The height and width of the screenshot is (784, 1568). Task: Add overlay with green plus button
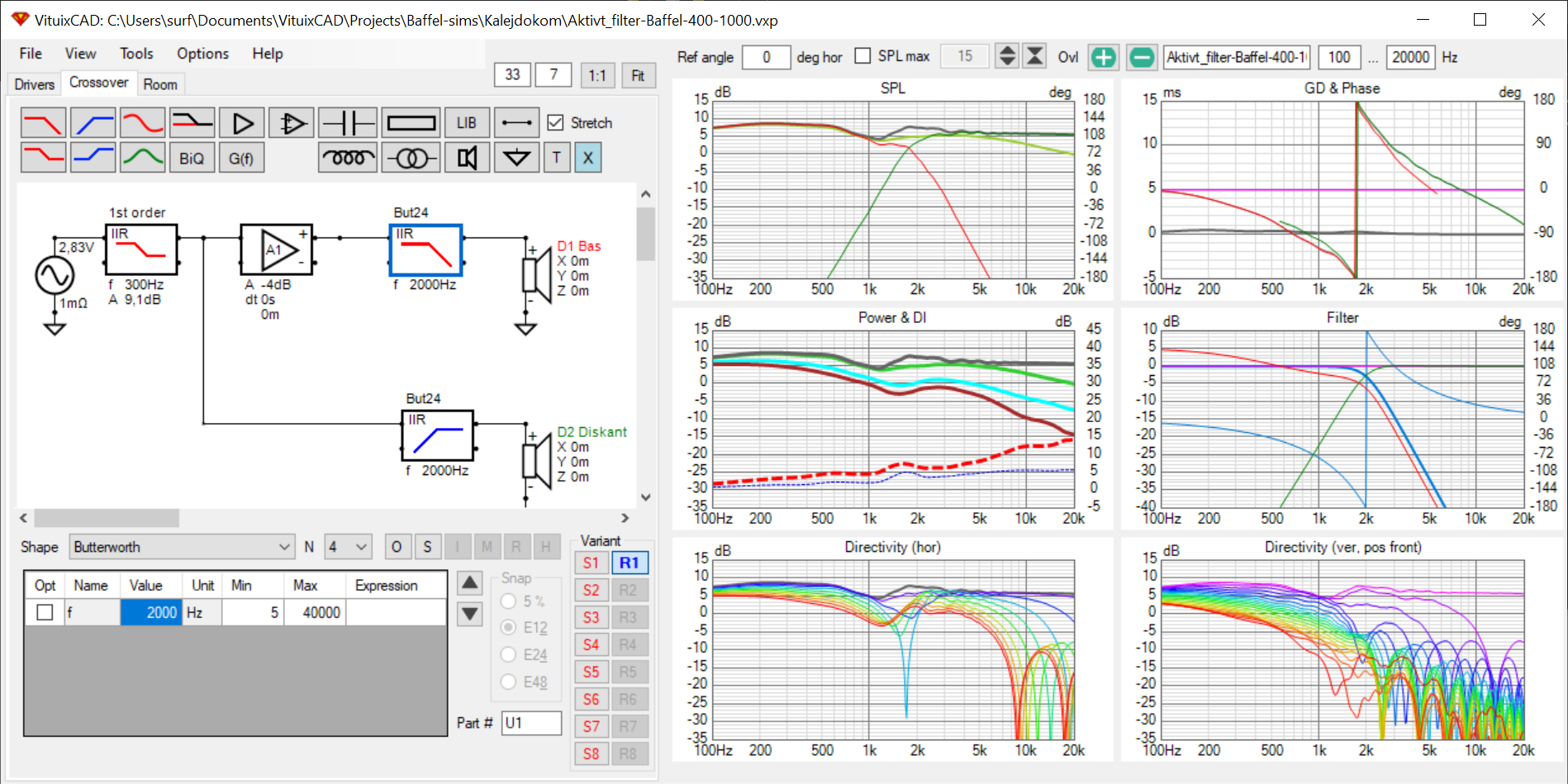click(1104, 57)
